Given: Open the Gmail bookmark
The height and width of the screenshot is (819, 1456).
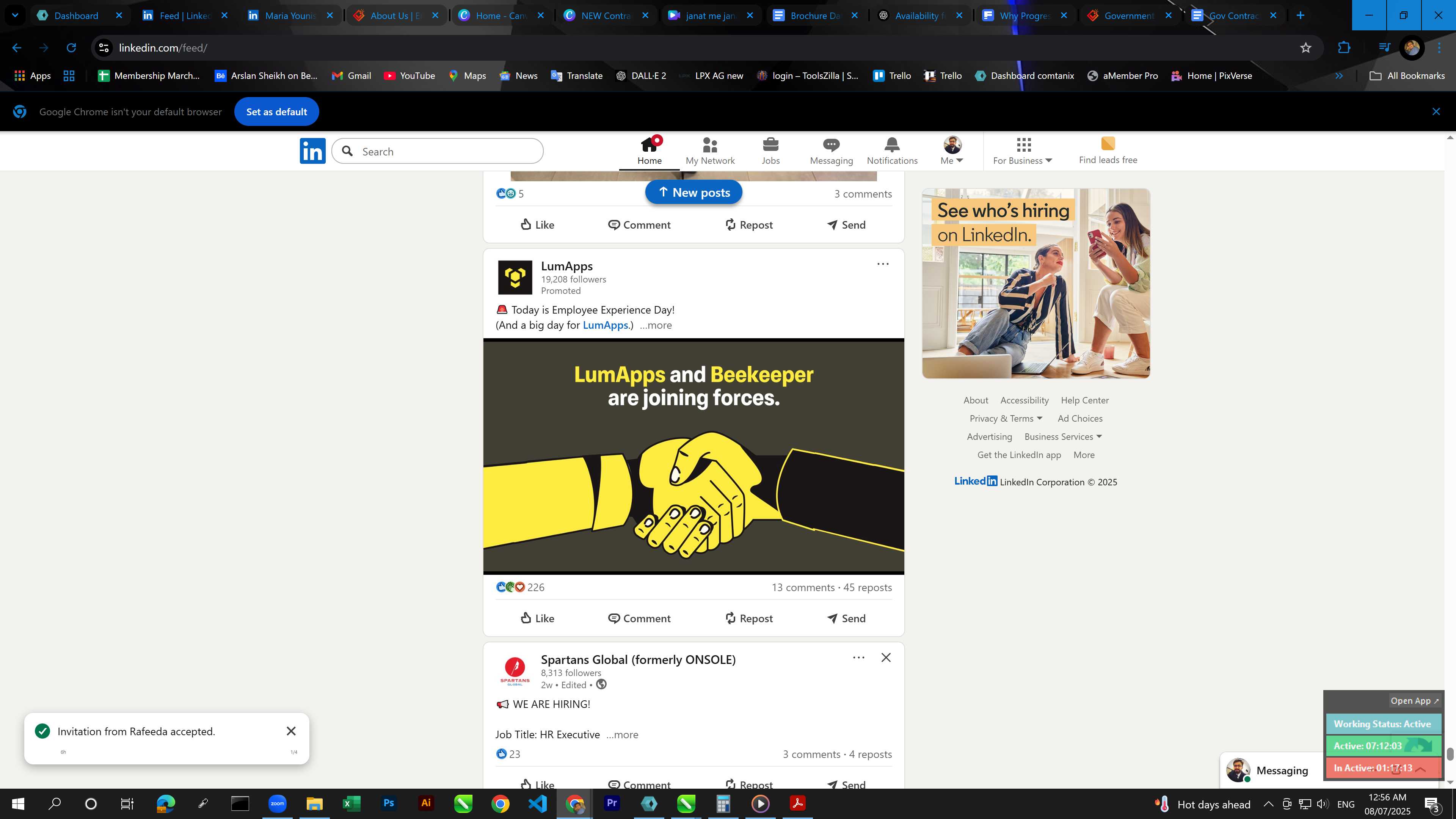Looking at the screenshot, I should tap(351, 76).
